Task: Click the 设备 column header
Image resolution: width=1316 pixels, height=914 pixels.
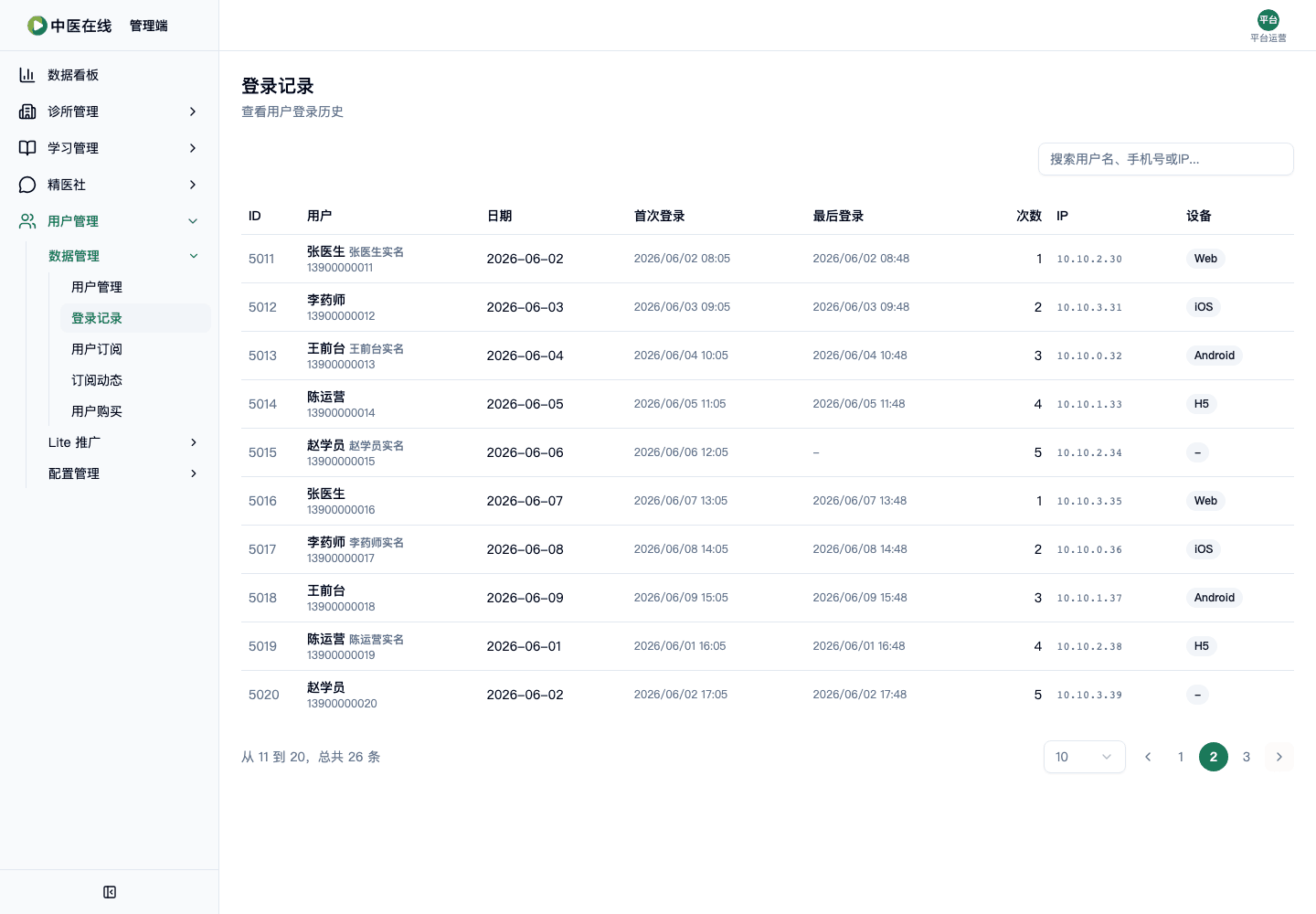Action: pos(1199,216)
